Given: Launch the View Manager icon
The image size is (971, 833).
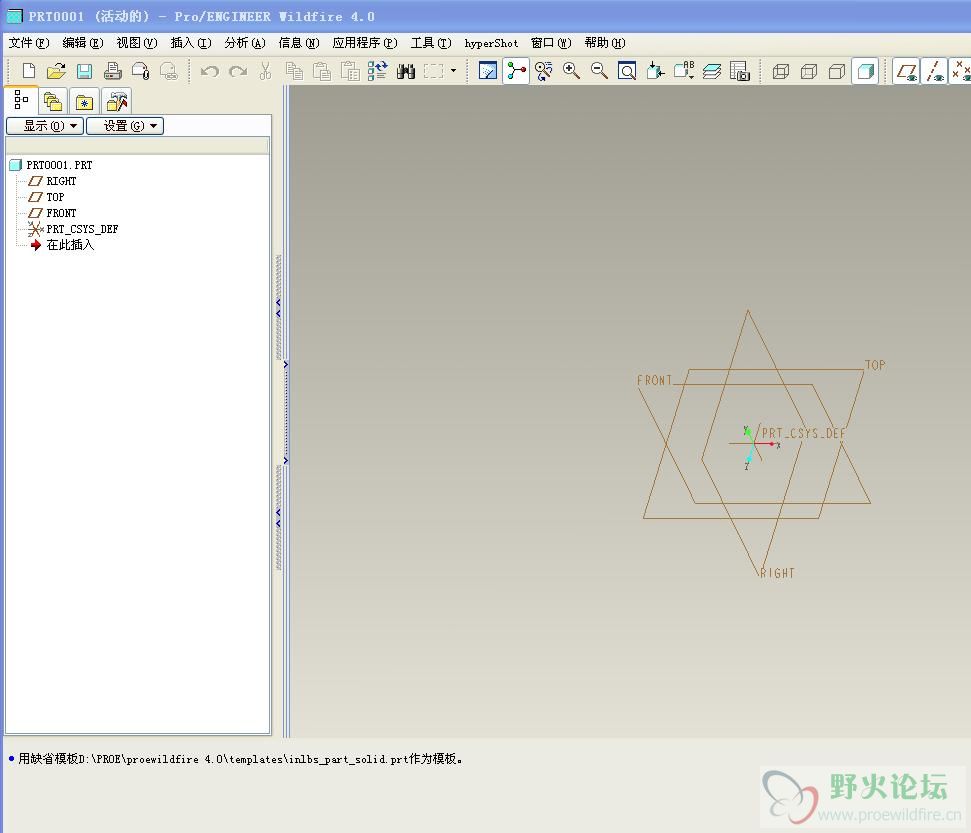Looking at the screenshot, I should 740,71.
